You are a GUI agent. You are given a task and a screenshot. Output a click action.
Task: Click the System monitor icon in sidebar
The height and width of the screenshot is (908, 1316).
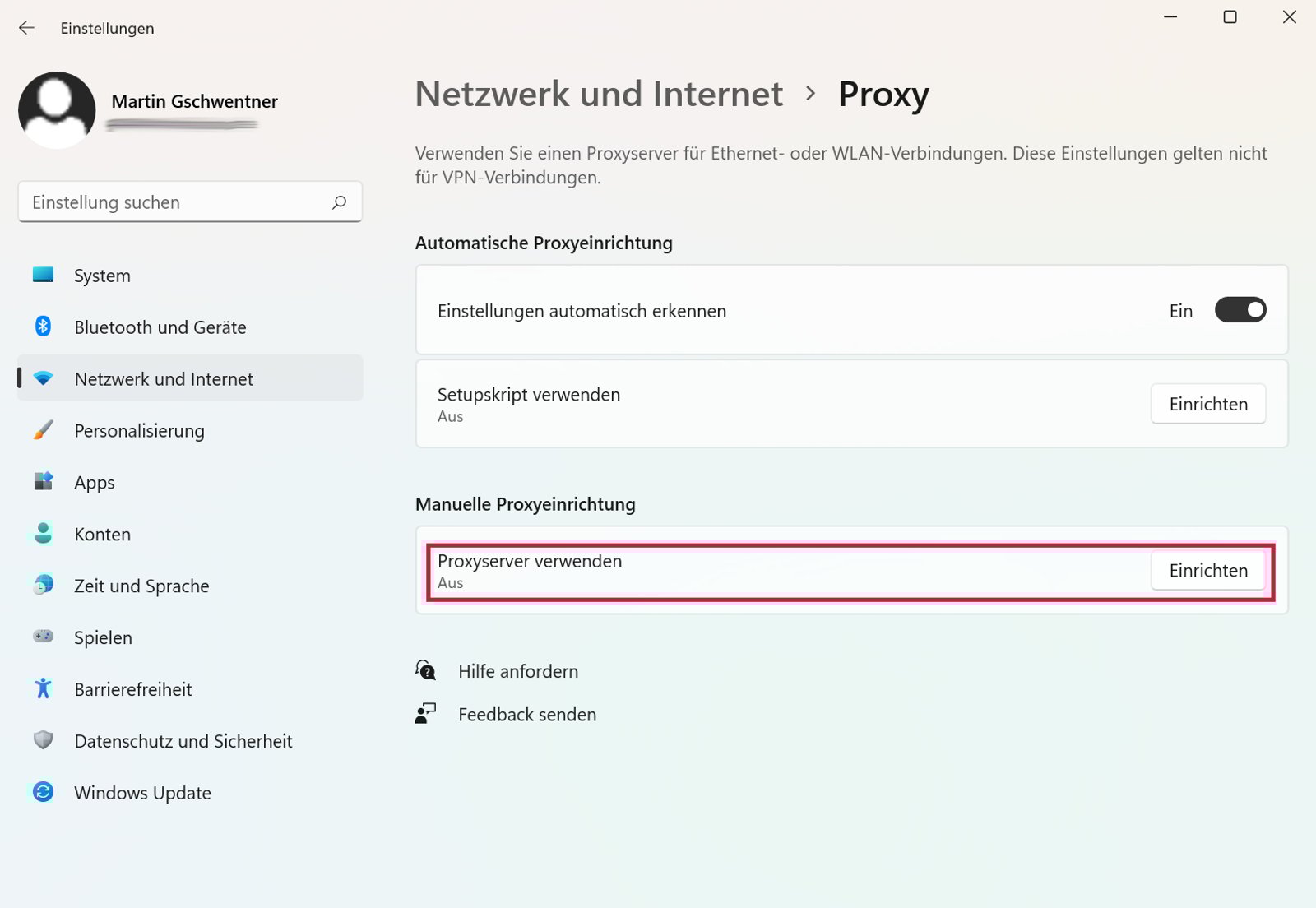pos(43,275)
